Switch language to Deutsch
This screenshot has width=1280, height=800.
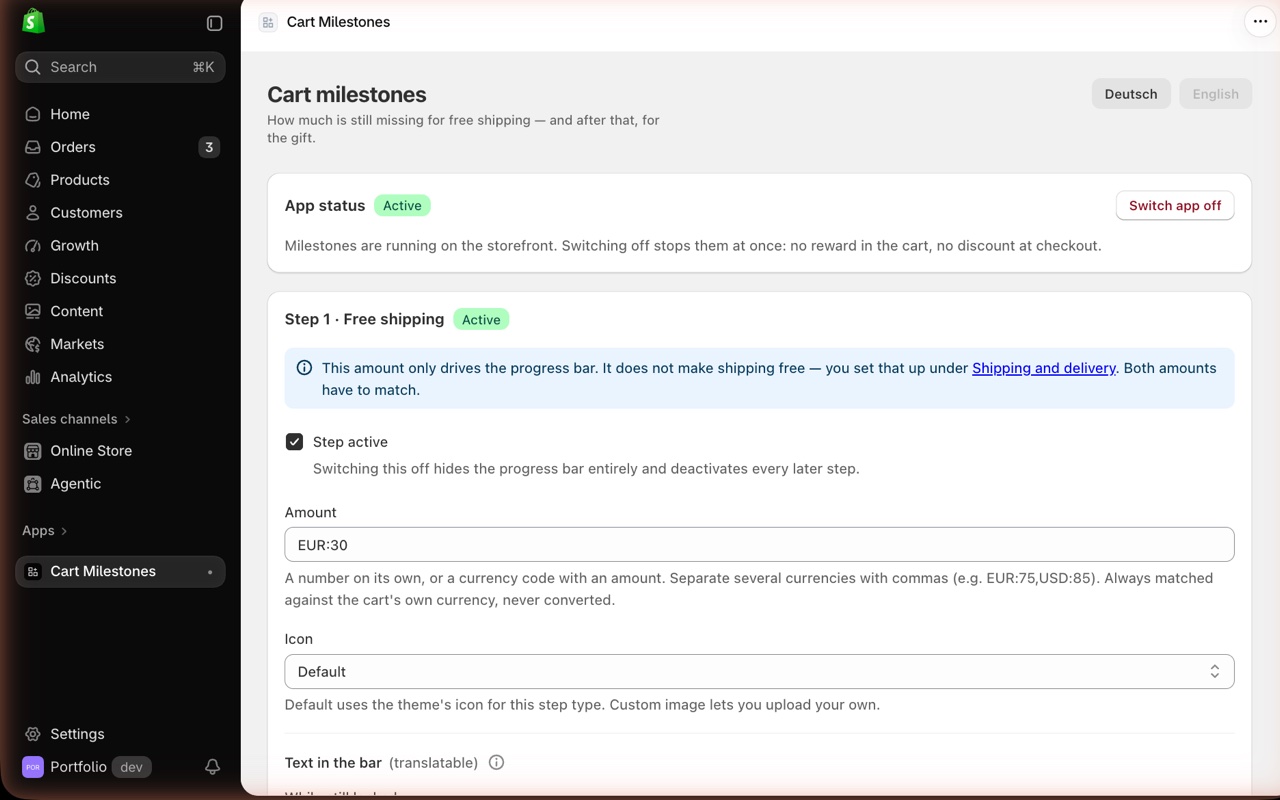point(1131,94)
